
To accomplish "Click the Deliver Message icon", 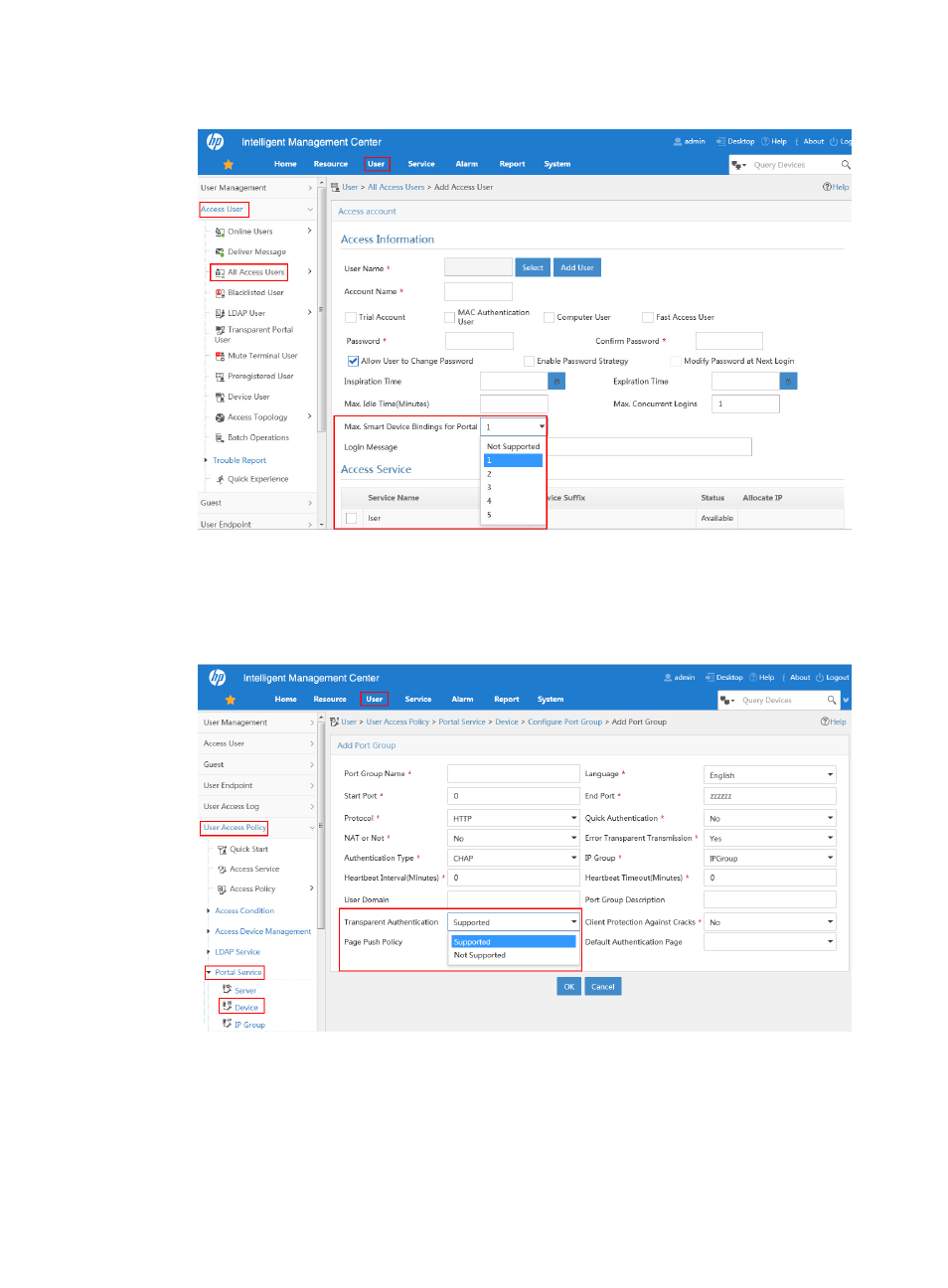I will coord(220,252).
